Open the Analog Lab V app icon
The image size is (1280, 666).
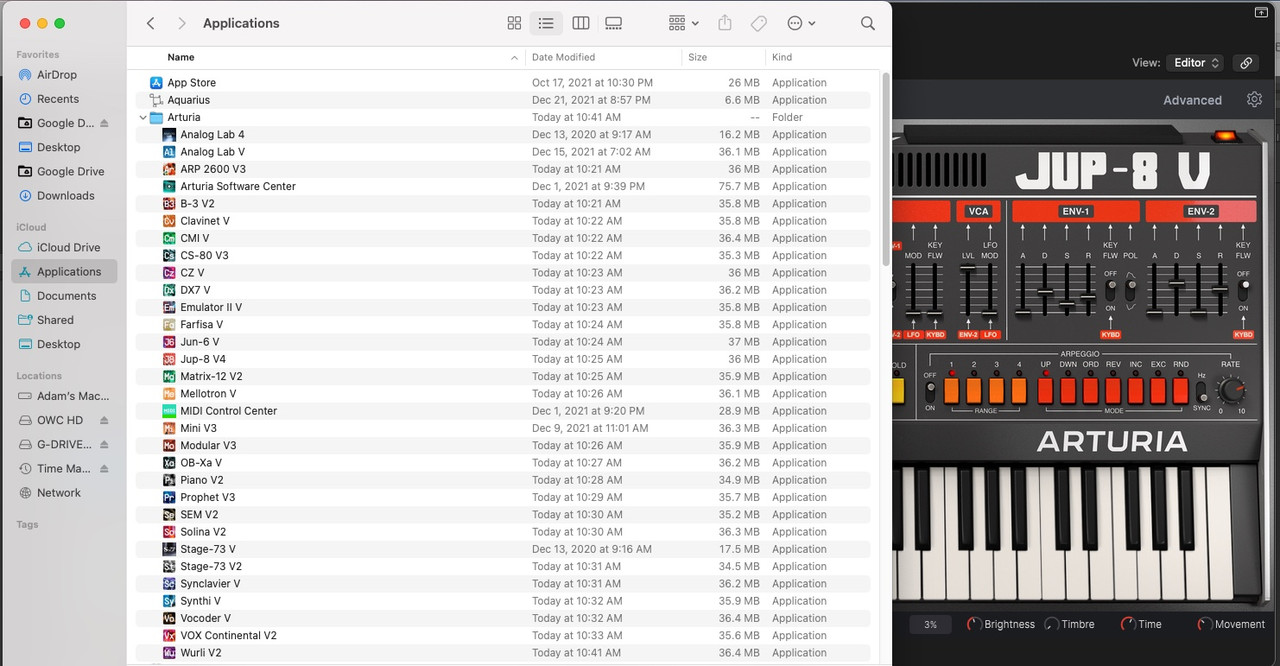point(169,152)
